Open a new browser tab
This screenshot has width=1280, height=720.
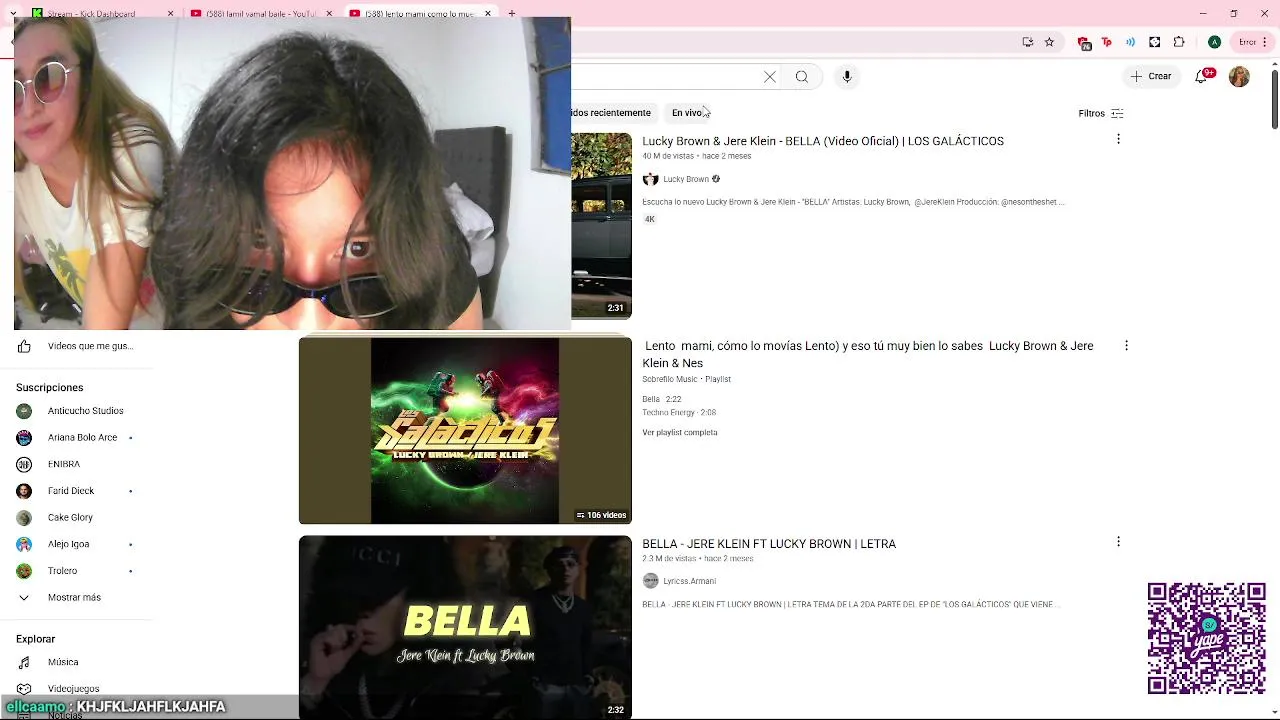tap(511, 14)
